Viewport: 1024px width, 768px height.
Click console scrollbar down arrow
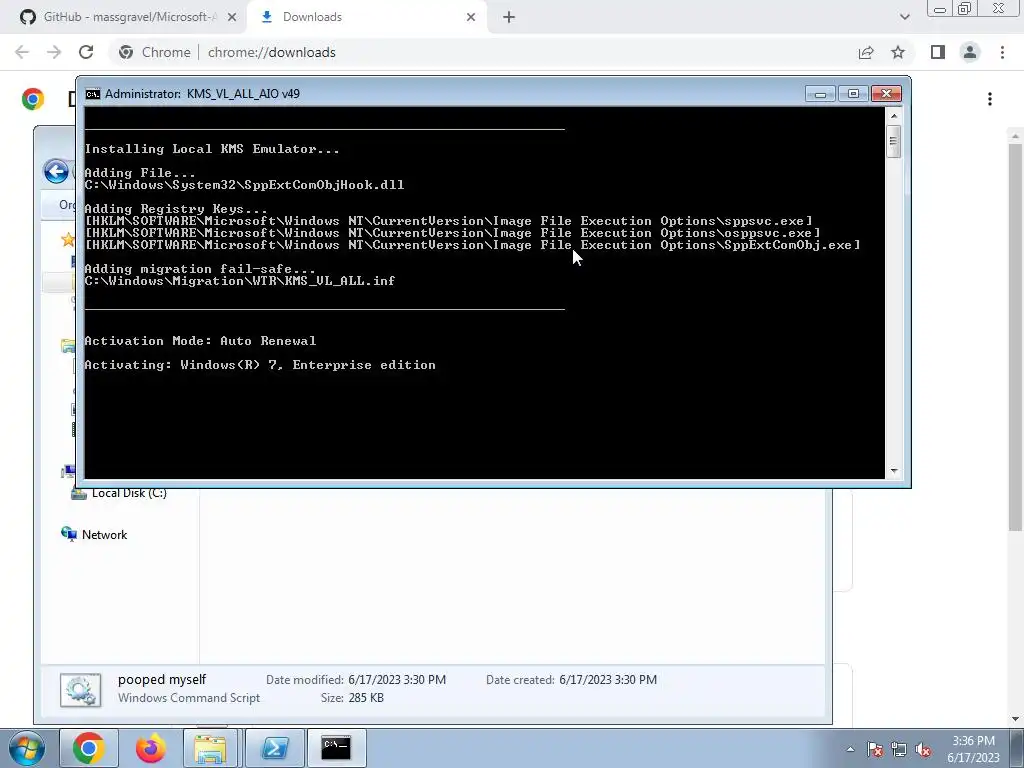click(x=894, y=471)
